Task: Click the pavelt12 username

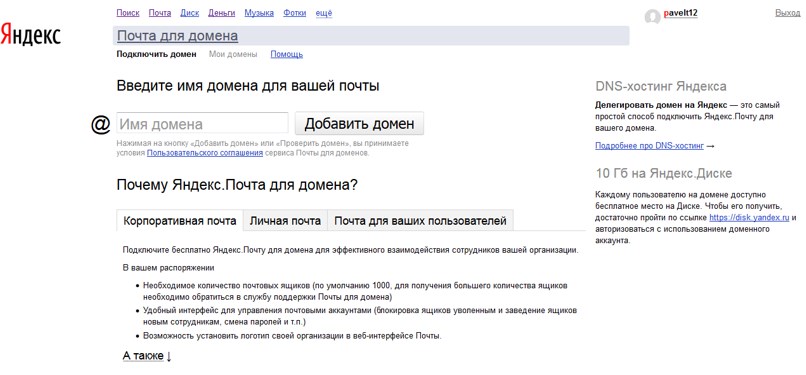Action: [x=680, y=13]
